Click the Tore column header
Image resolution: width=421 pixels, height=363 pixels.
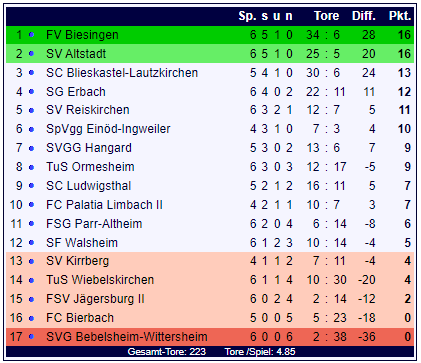[x=326, y=16]
